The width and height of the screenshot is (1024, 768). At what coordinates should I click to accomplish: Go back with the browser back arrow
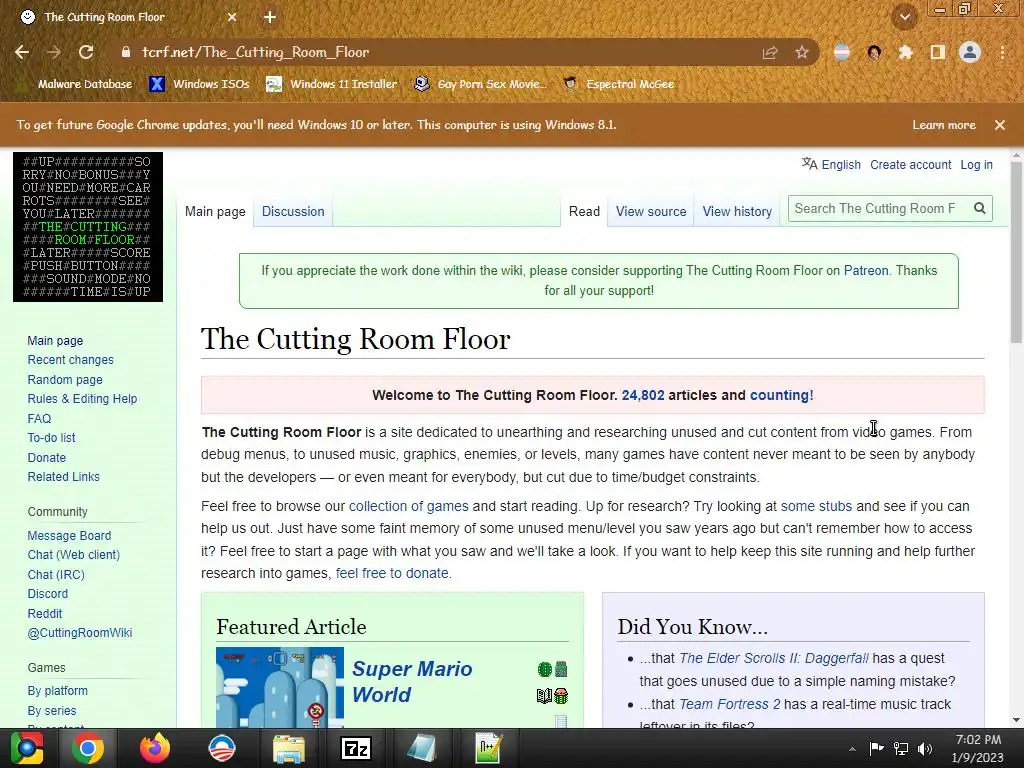(22, 52)
